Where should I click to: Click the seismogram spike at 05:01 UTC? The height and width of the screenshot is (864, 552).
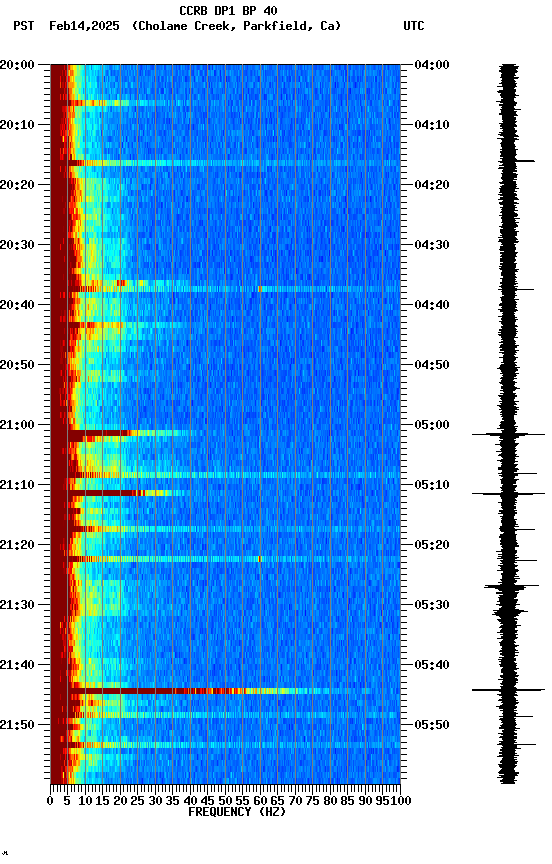tap(508, 435)
